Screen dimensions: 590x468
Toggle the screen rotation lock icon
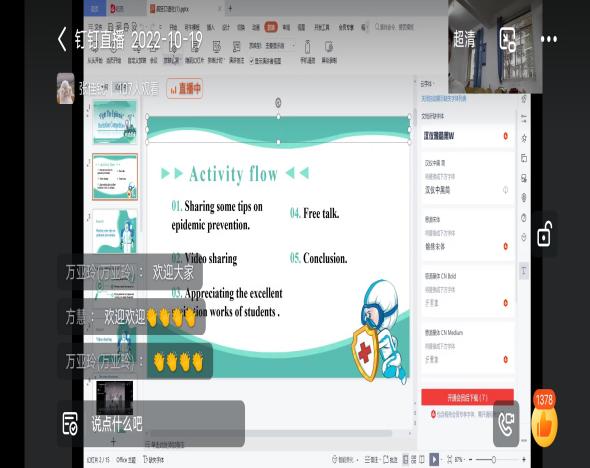[x=544, y=234]
